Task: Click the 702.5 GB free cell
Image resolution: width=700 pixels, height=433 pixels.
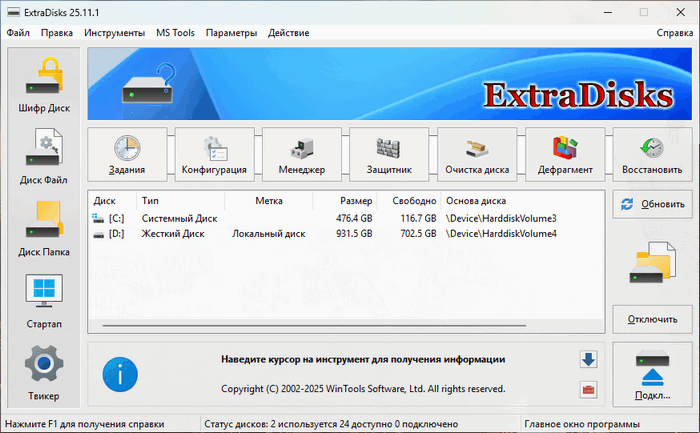Action: (418, 233)
